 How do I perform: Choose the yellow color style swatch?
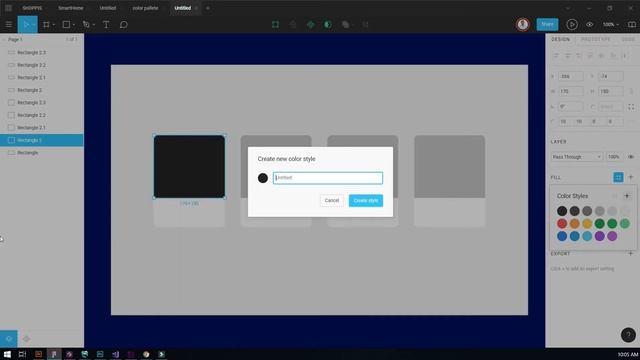point(587,223)
